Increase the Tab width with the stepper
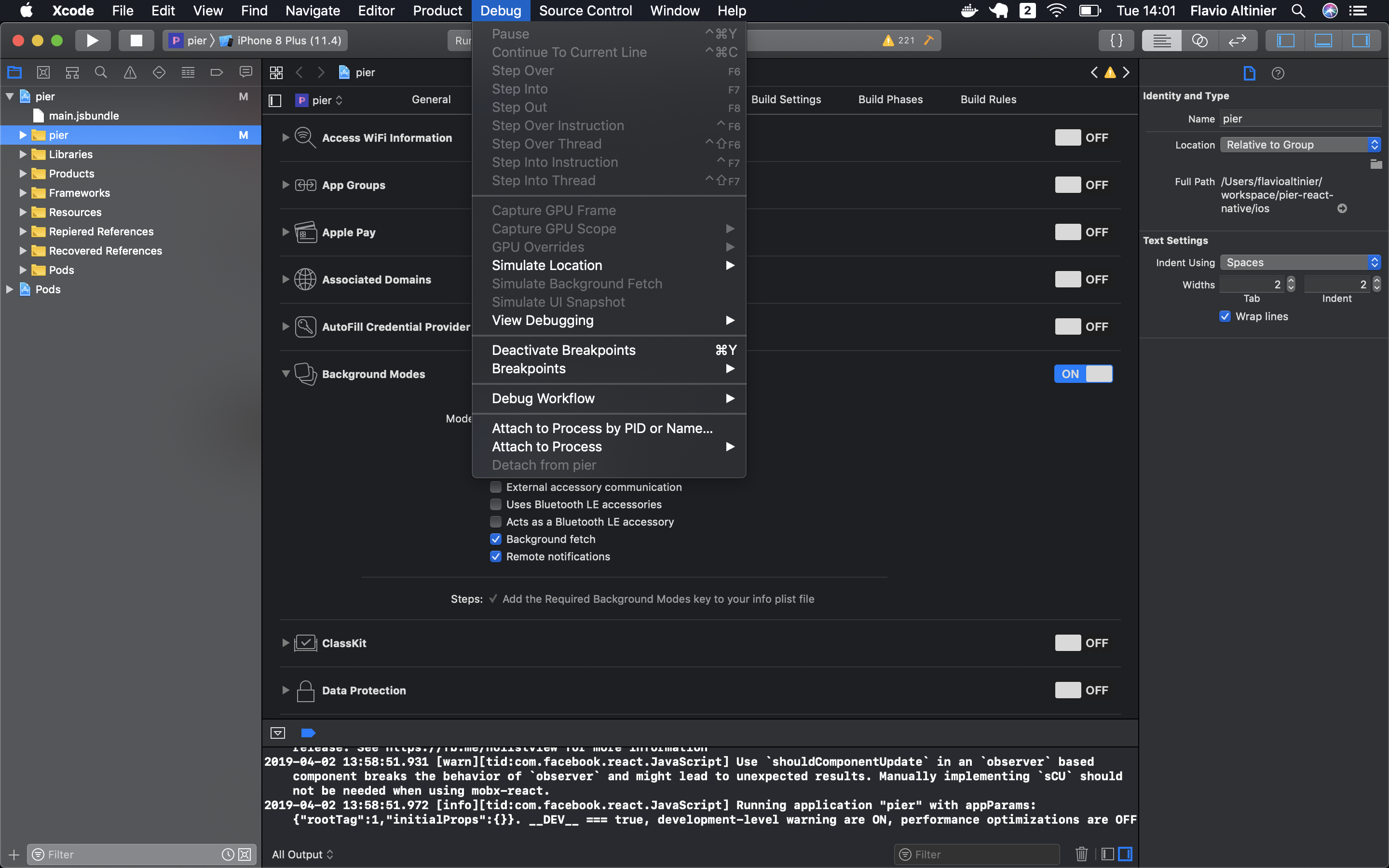Image resolution: width=1389 pixels, height=868 pixels. (1291, 281)
